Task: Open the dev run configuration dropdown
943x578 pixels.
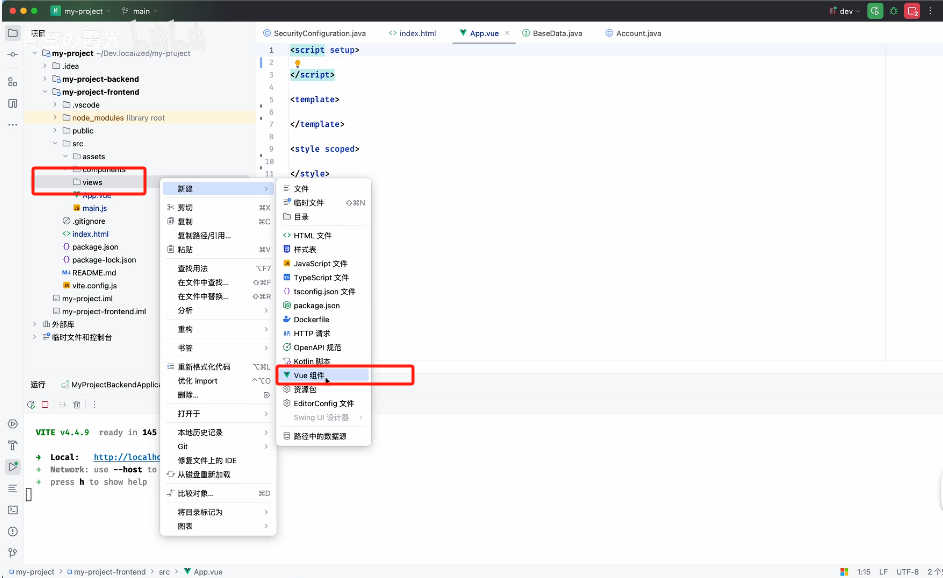Action: (844, 11)
